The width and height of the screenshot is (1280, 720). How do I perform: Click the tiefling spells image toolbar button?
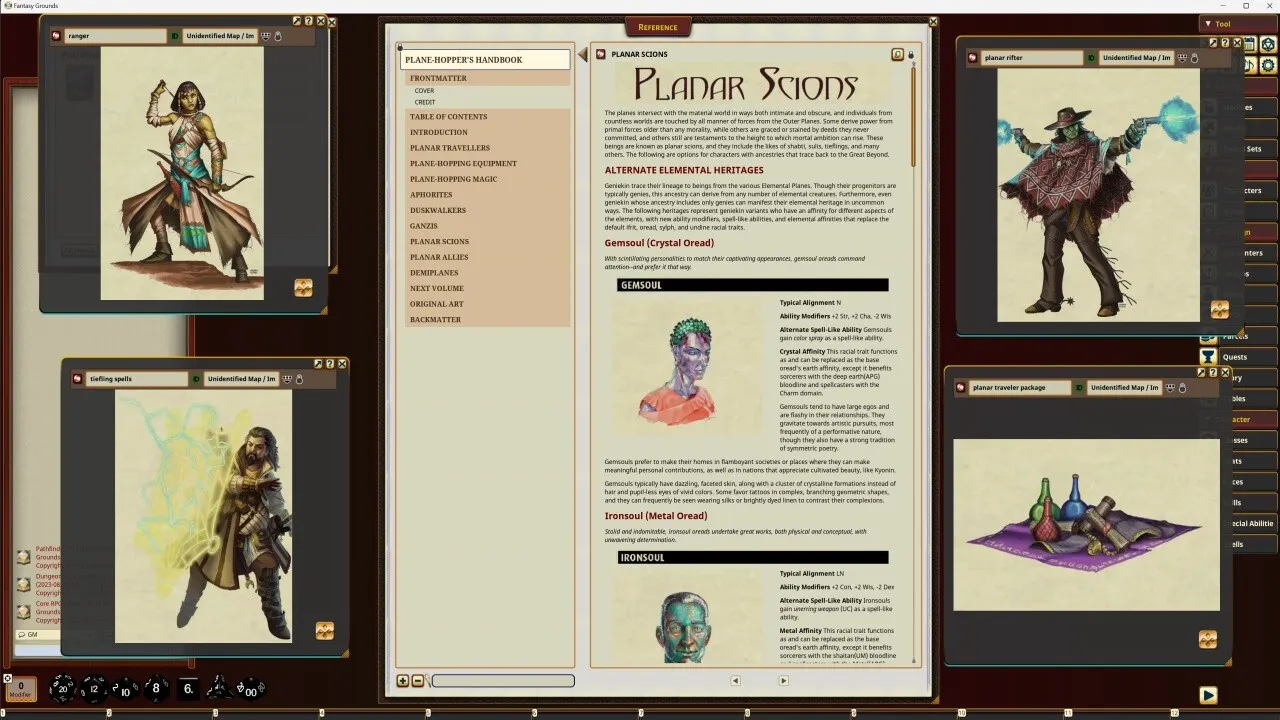[325, 630]
